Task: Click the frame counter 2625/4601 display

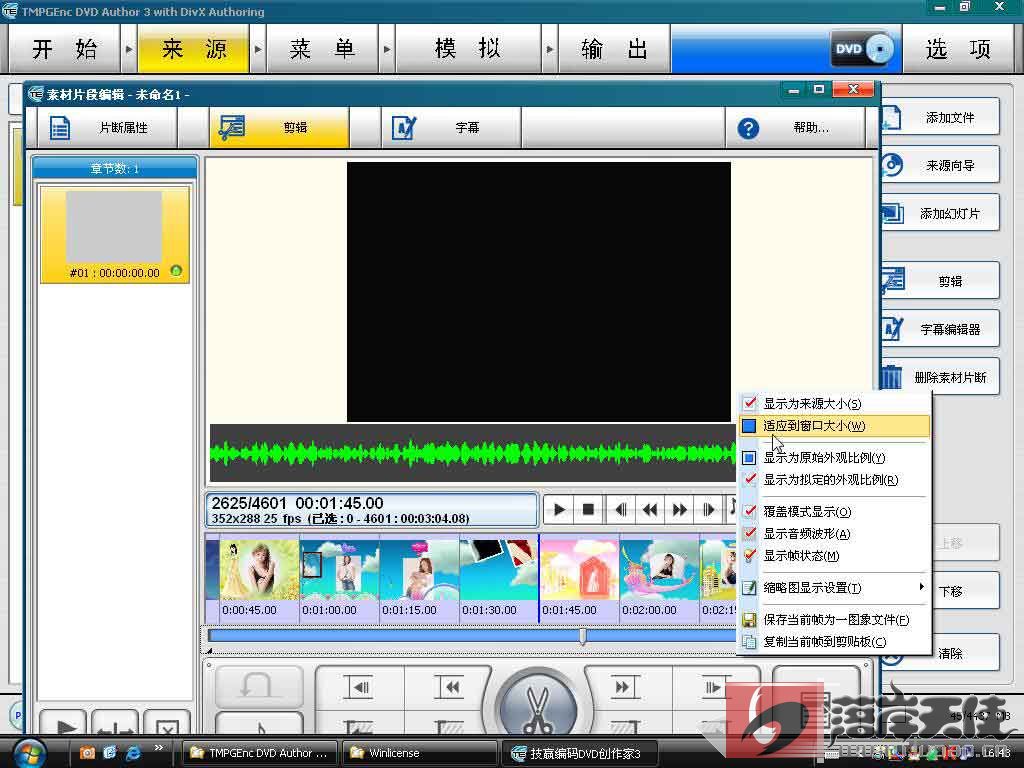Action: click(x=372, y=509)
